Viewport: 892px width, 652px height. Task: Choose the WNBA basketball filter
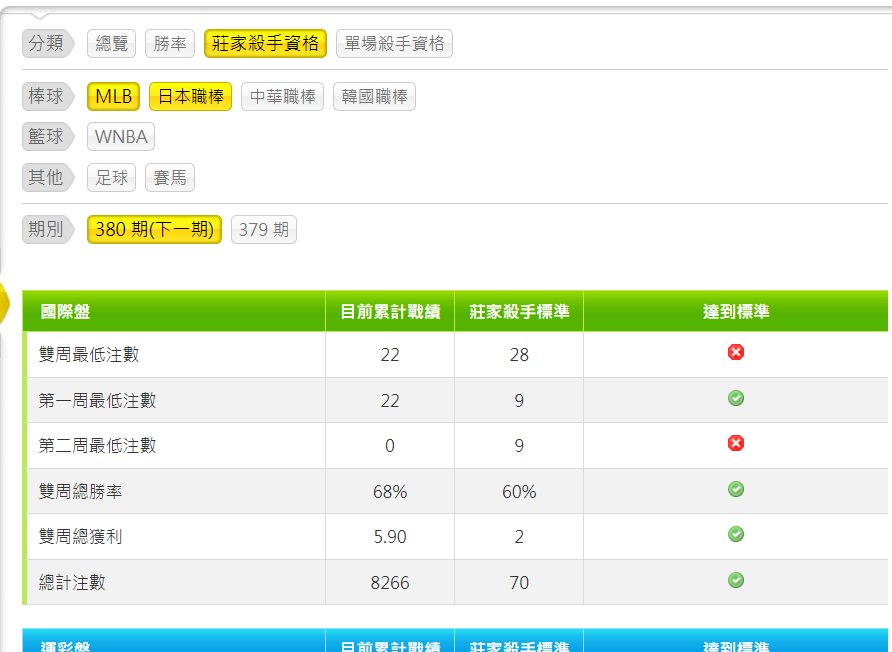pyautogui.click(x=121, y=137)
